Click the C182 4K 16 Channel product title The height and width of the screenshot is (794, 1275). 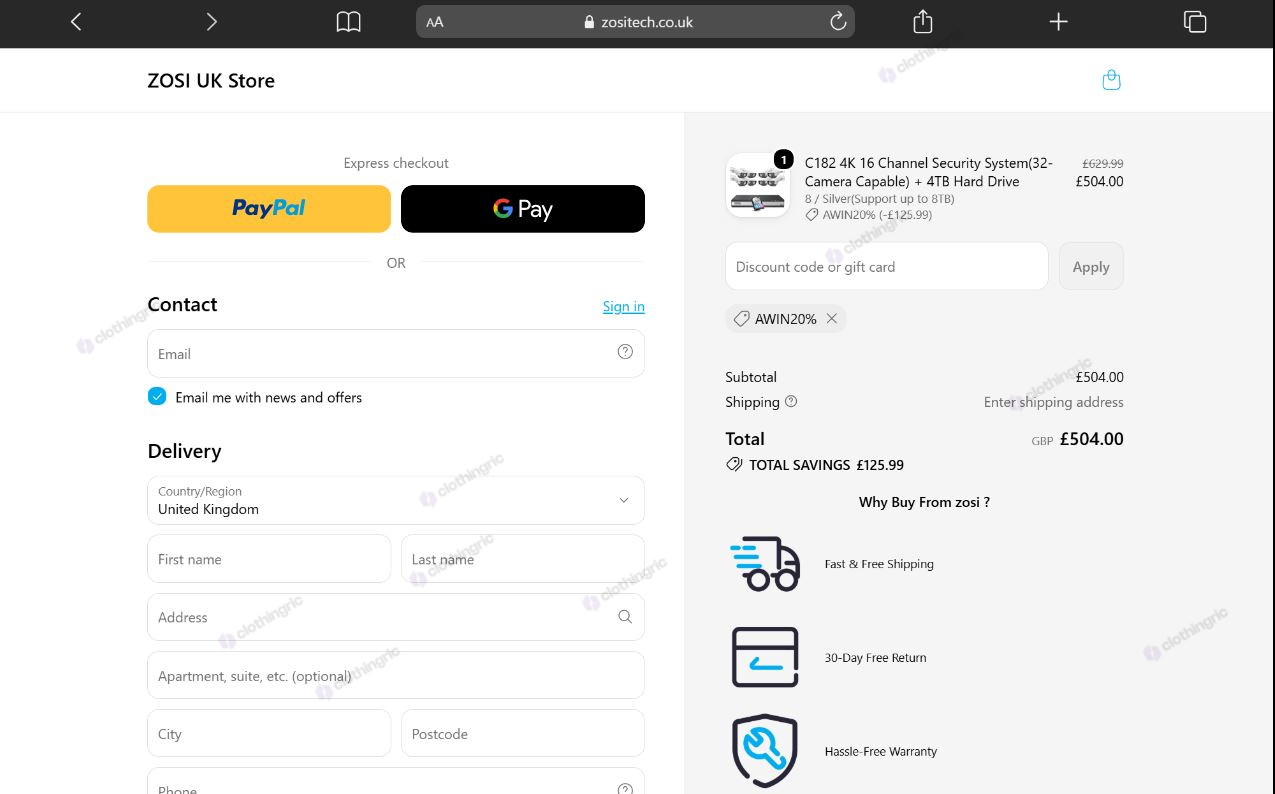(929, 172)
